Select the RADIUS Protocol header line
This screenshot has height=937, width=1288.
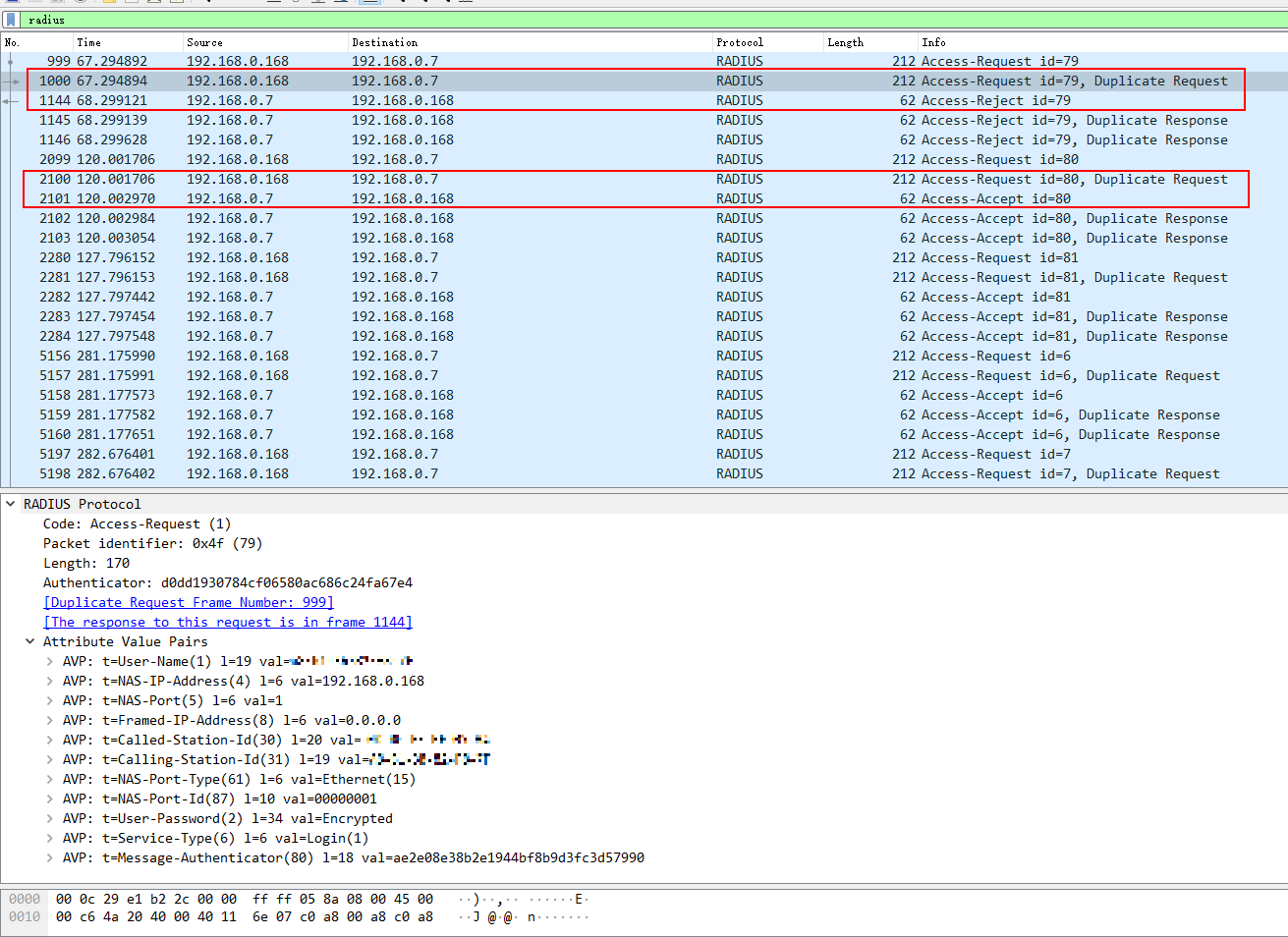(x=644, y=504)
